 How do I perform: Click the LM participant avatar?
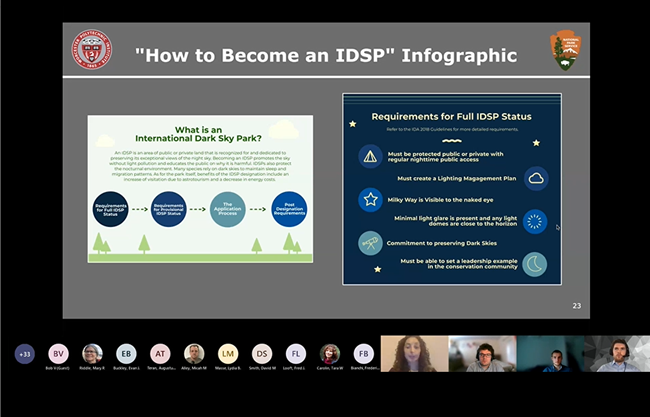pos(228,353)
